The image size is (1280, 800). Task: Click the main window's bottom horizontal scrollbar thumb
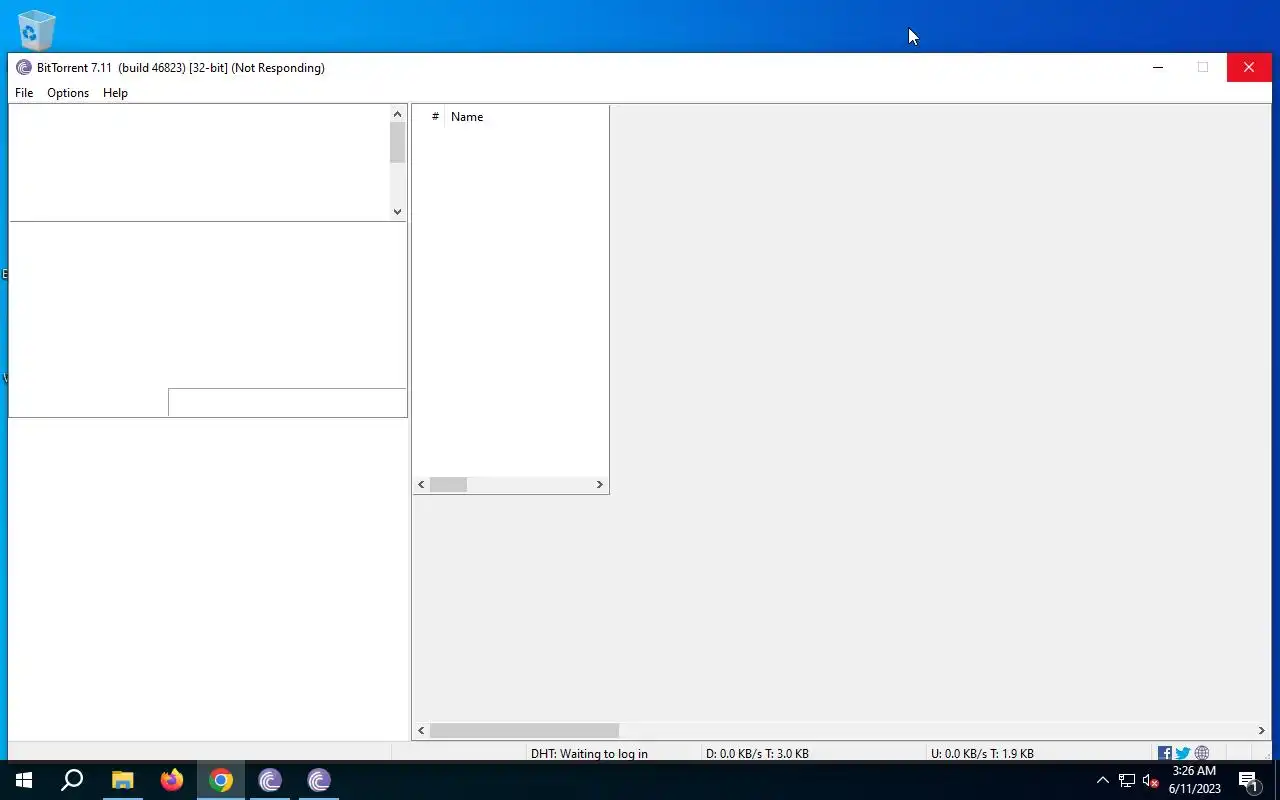coord(525,731)
